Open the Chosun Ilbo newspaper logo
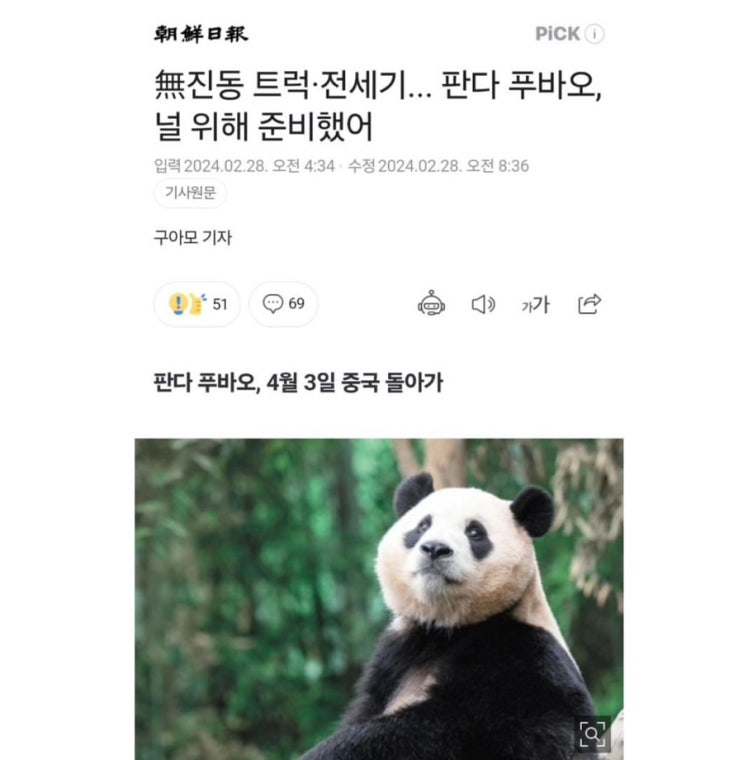The height and width of the screenshot is (760, 743). pyautogui.click(x=201, y=34)
